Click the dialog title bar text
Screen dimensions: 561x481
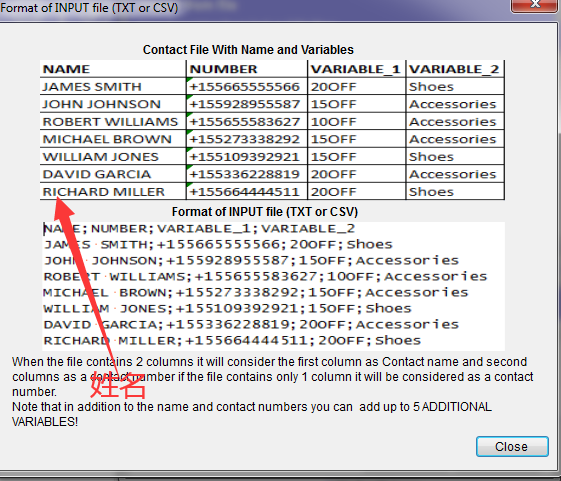coord(89,8)
